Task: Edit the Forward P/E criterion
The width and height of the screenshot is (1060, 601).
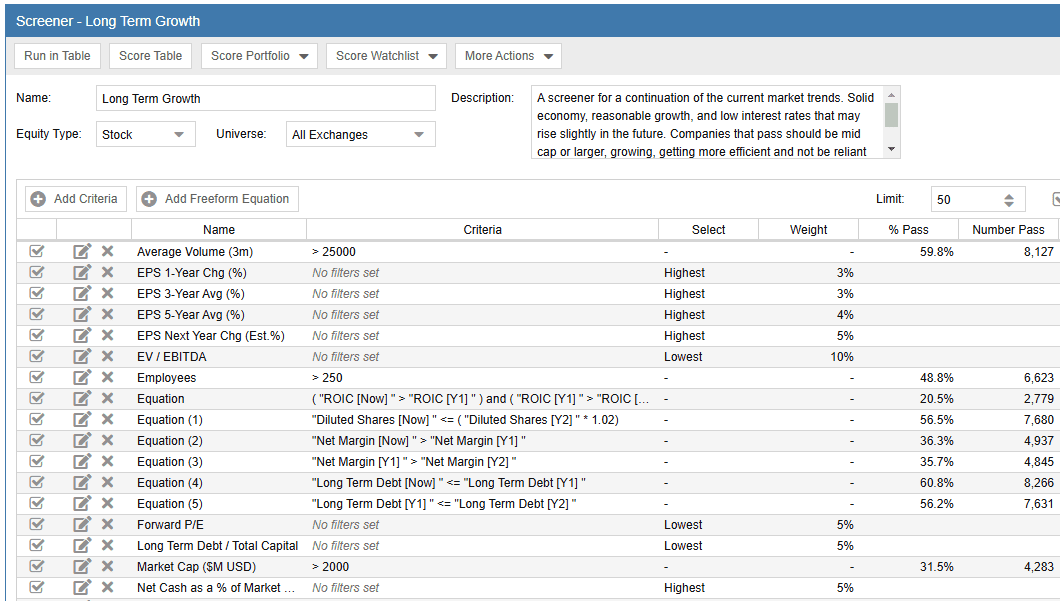Action: (82, 524)
